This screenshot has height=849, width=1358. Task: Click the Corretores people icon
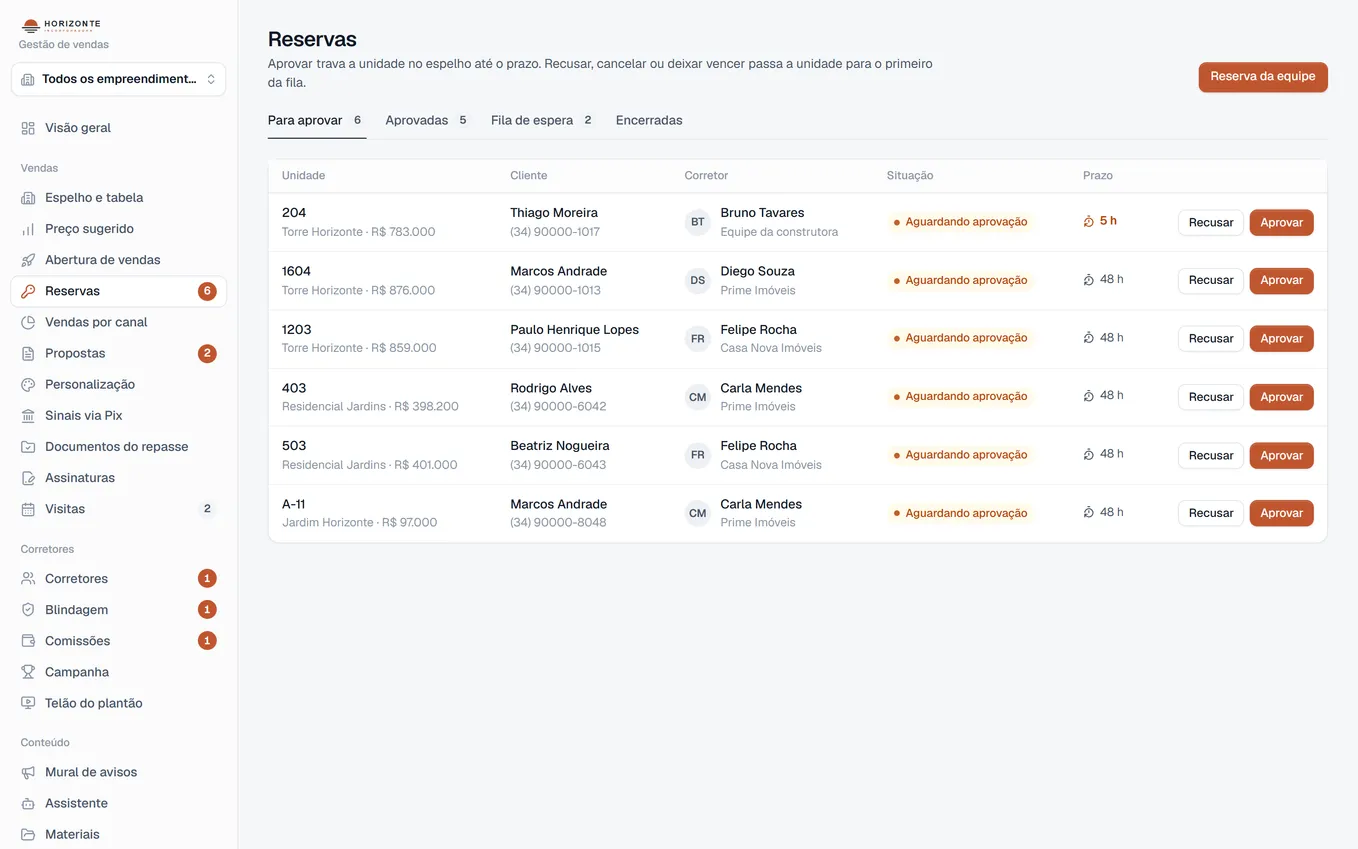(x=28, y=579)
